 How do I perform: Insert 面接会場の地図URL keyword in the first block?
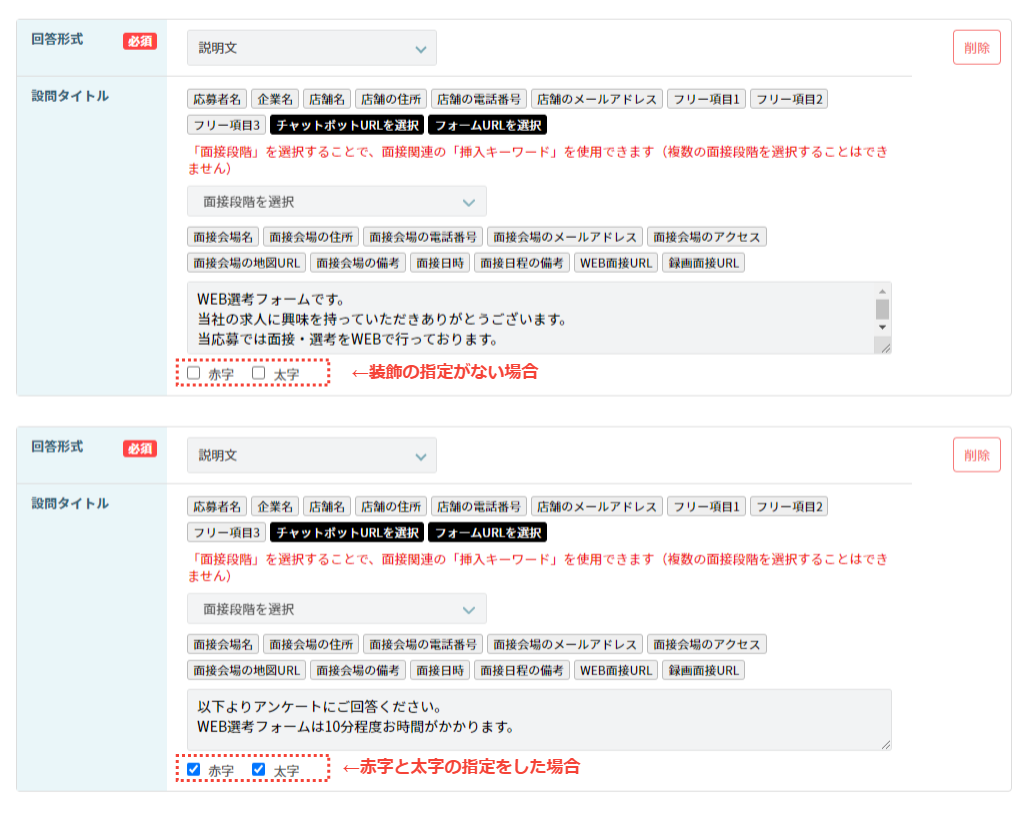coord(246,263)
